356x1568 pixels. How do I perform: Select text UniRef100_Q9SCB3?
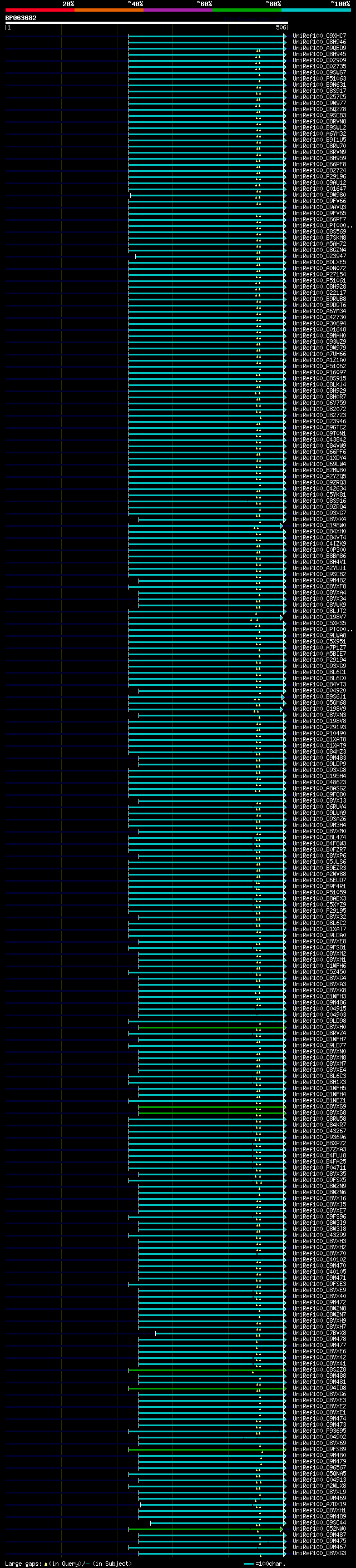click(319, 115)
